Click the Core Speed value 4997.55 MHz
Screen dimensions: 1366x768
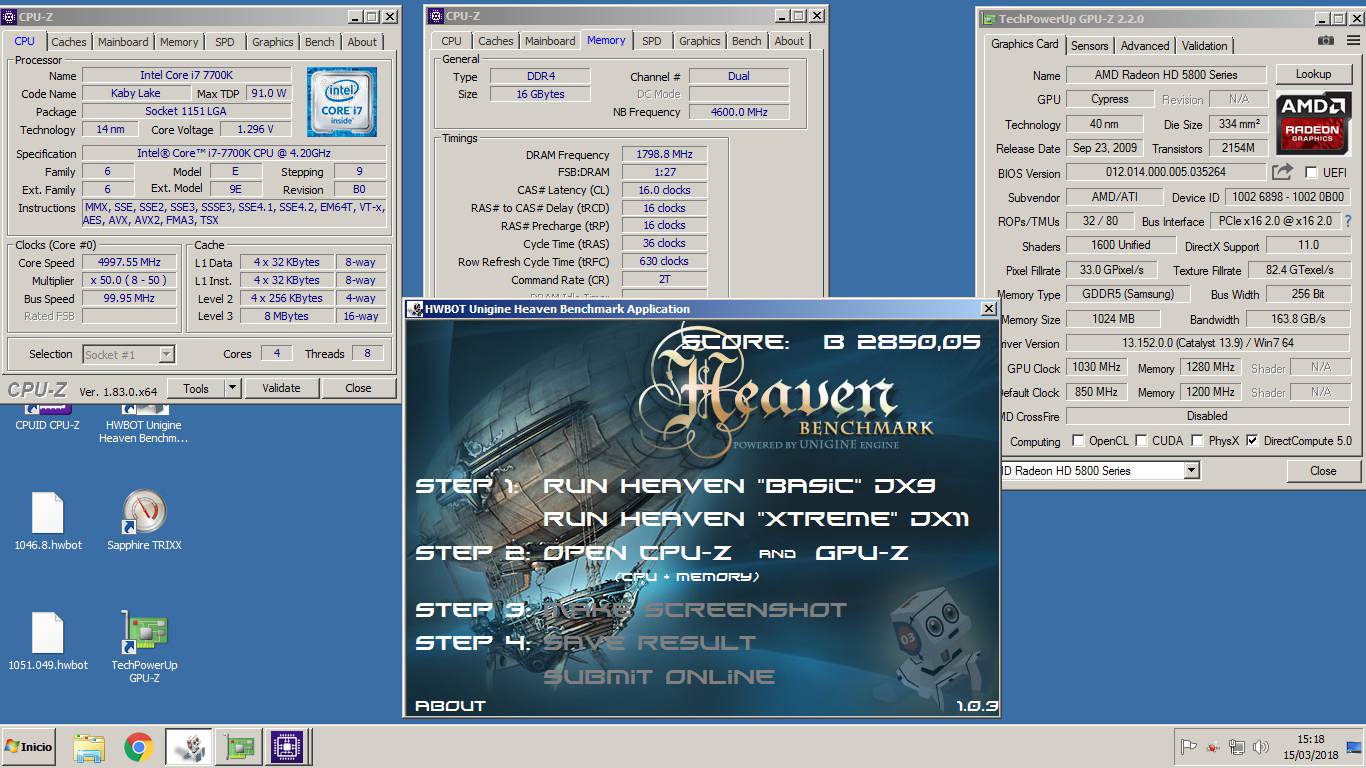[x=131, y=263]
